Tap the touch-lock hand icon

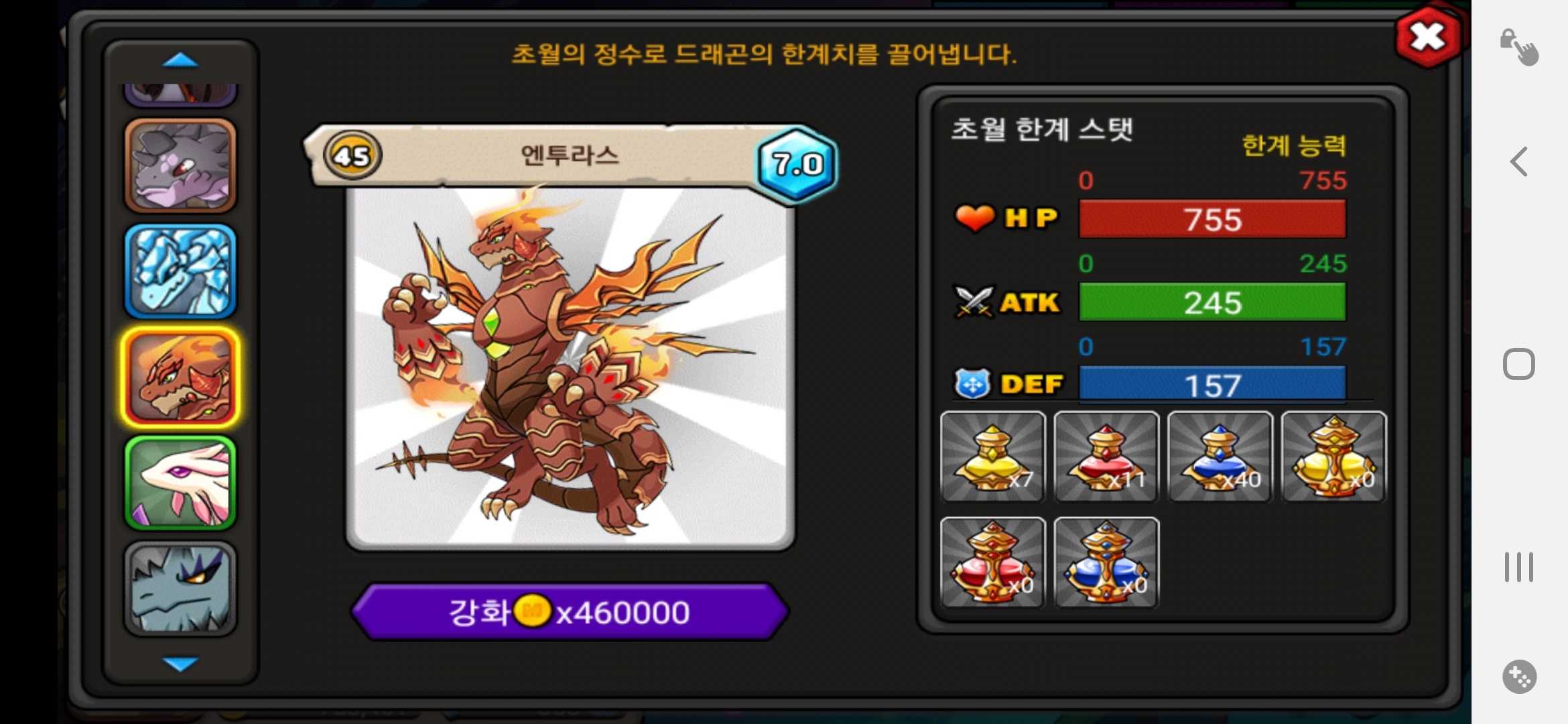(1519, 47)
